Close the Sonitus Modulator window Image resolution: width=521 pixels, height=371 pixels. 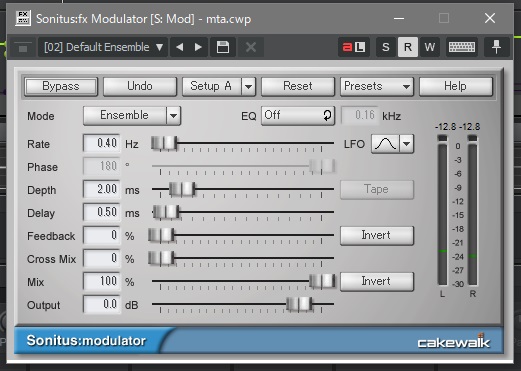pyautogui.click(x=490, y=18)
